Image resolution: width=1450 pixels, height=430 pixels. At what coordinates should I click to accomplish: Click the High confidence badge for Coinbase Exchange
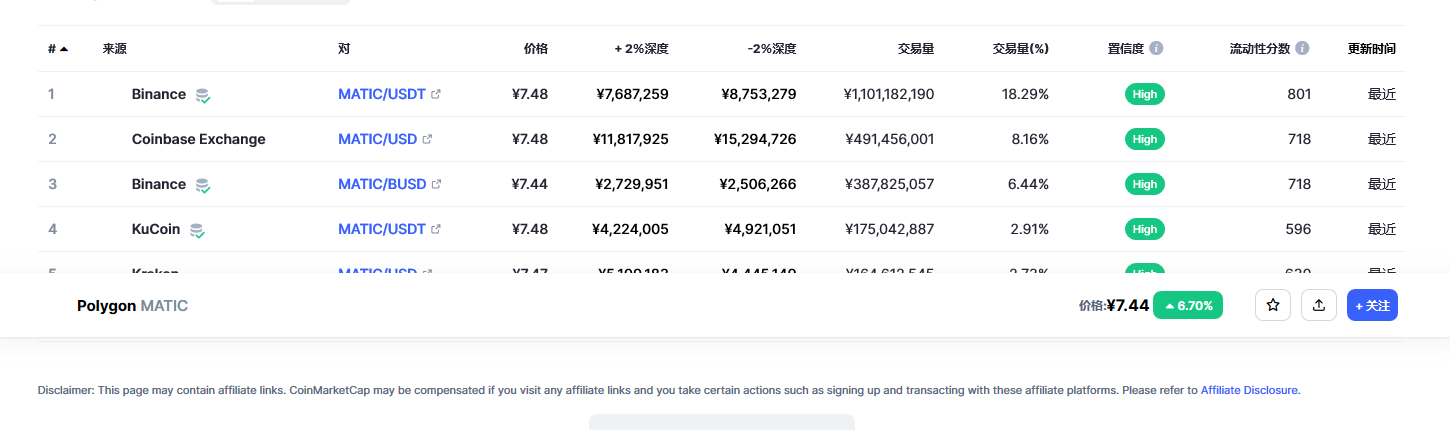tap(1145, 139)
